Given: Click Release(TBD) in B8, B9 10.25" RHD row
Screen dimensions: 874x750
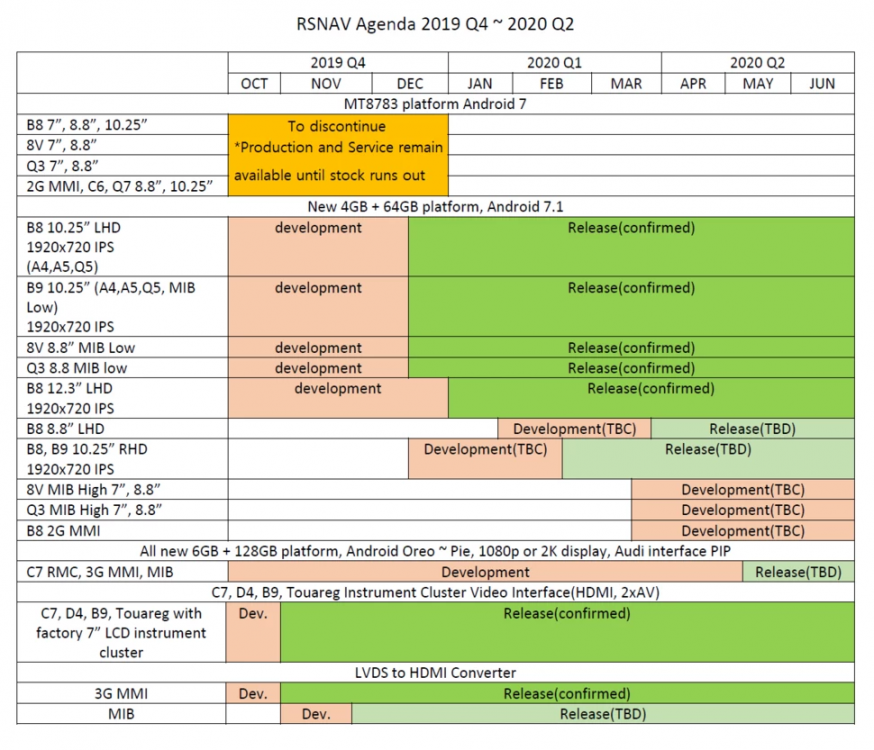Looking at the screenshot, I should click(708, 459).
